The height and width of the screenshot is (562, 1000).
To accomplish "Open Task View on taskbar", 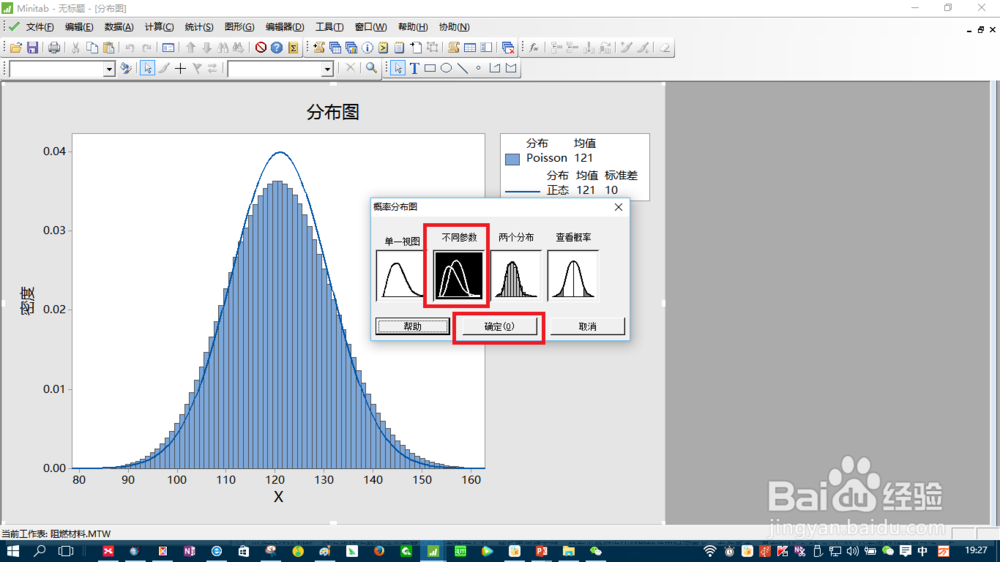I will [x=66, y=551].
